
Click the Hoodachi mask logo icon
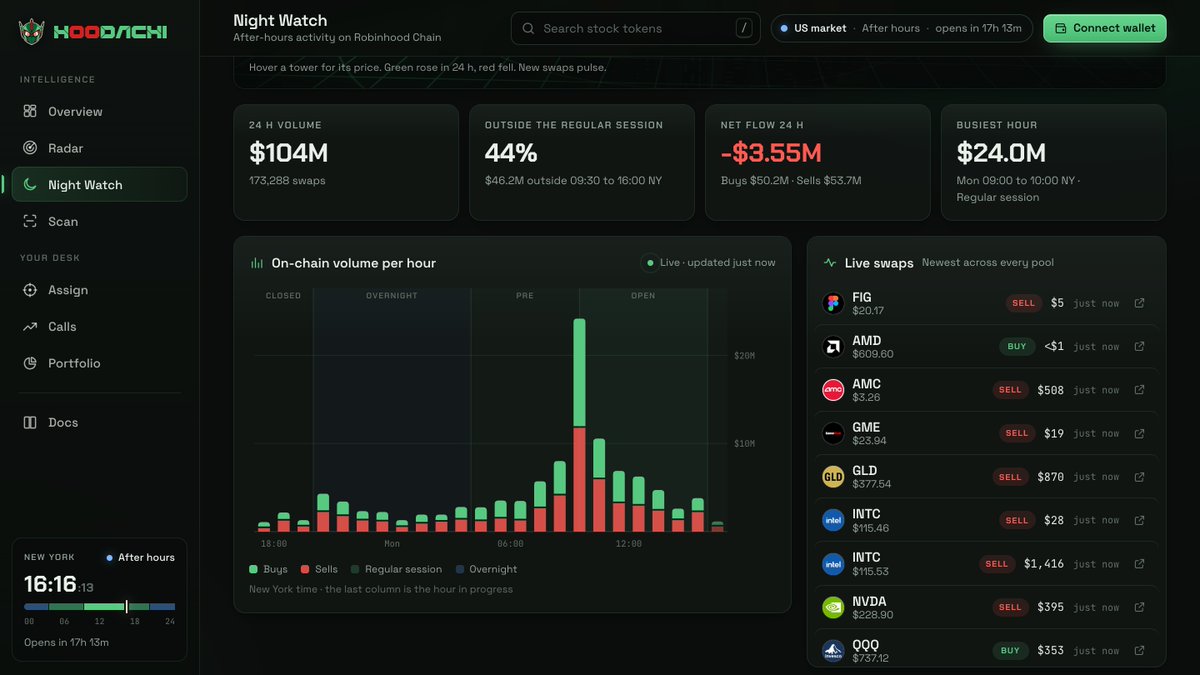click(33, 32)
